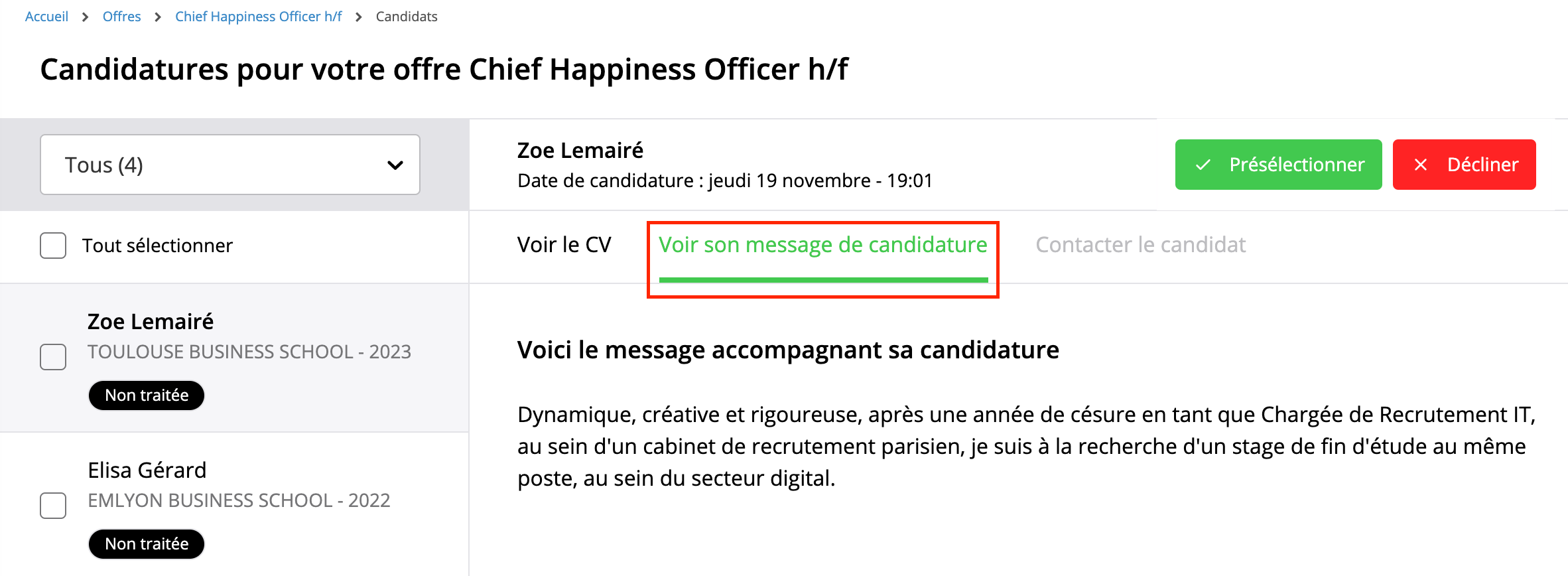Navigate to Accueil via breadcrumb

[46, 16]
